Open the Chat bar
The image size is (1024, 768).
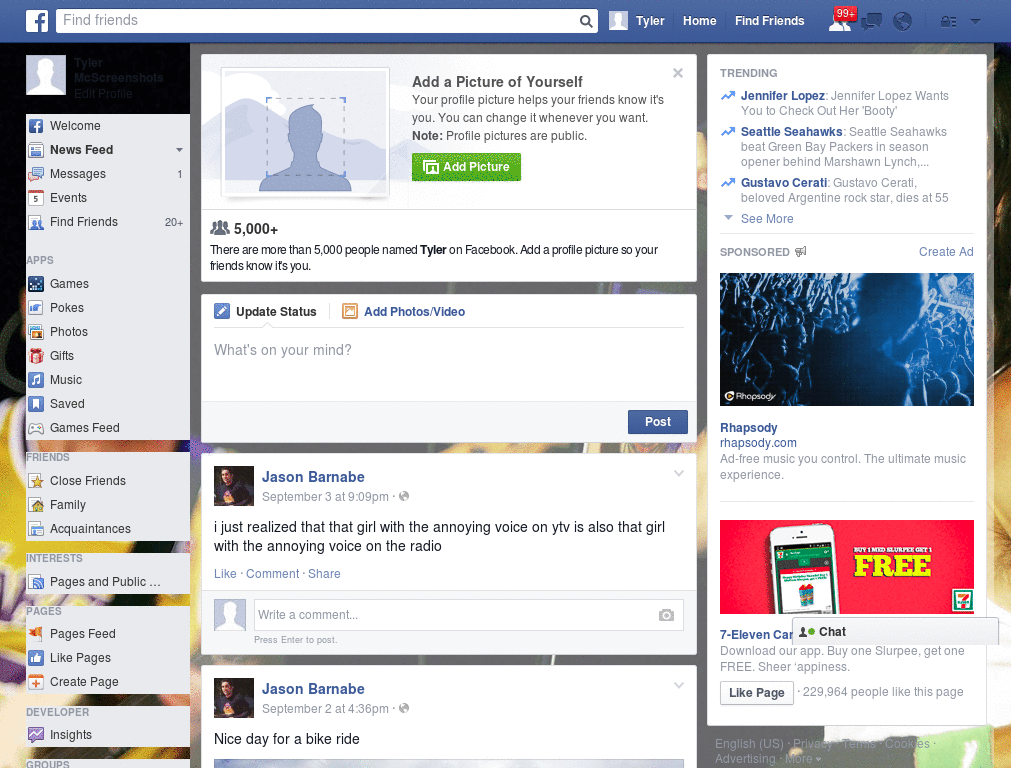pyautogui.click(x=895, y=632)
